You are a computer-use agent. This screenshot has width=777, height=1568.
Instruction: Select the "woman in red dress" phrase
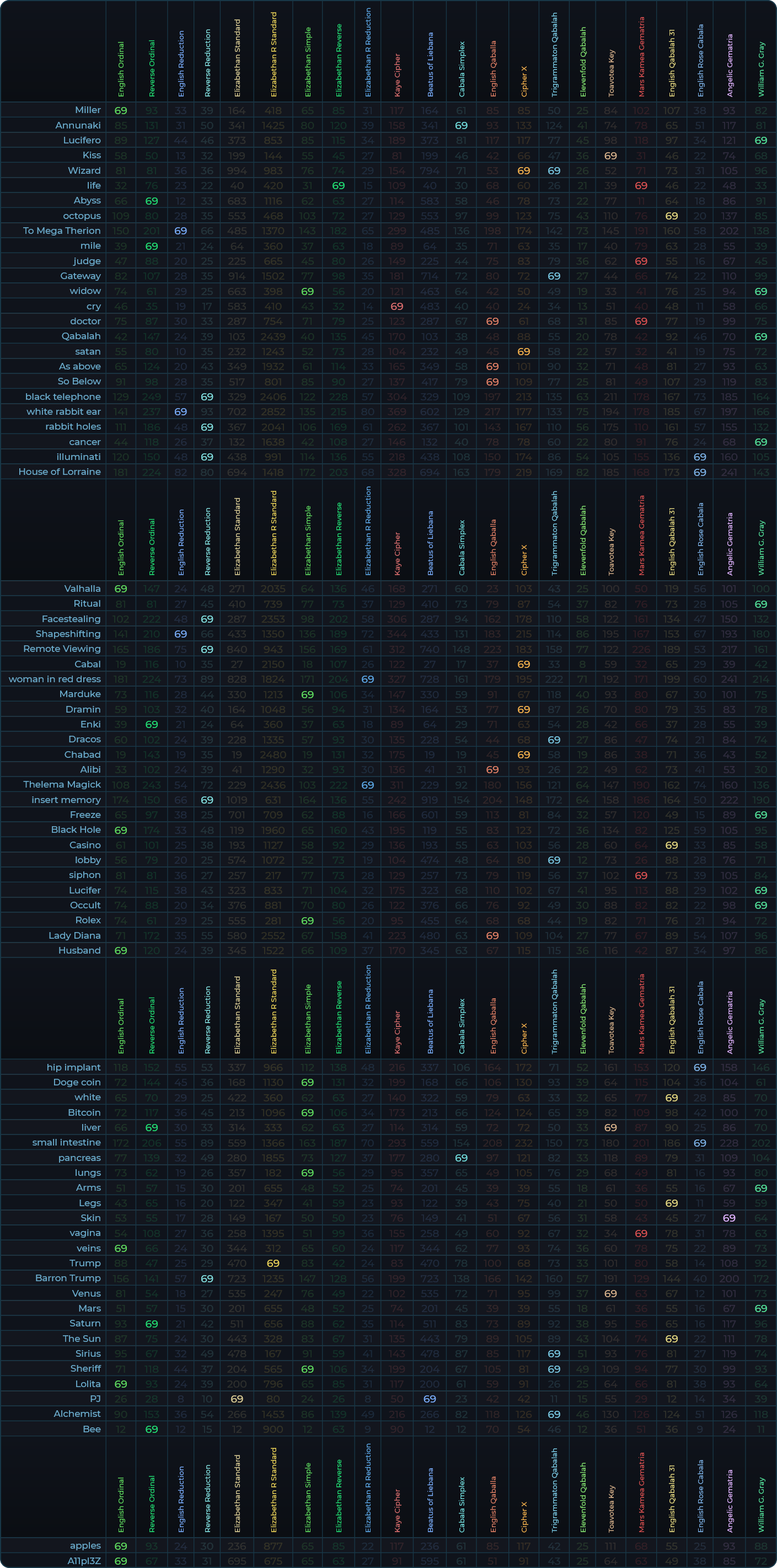pos(55,679)
